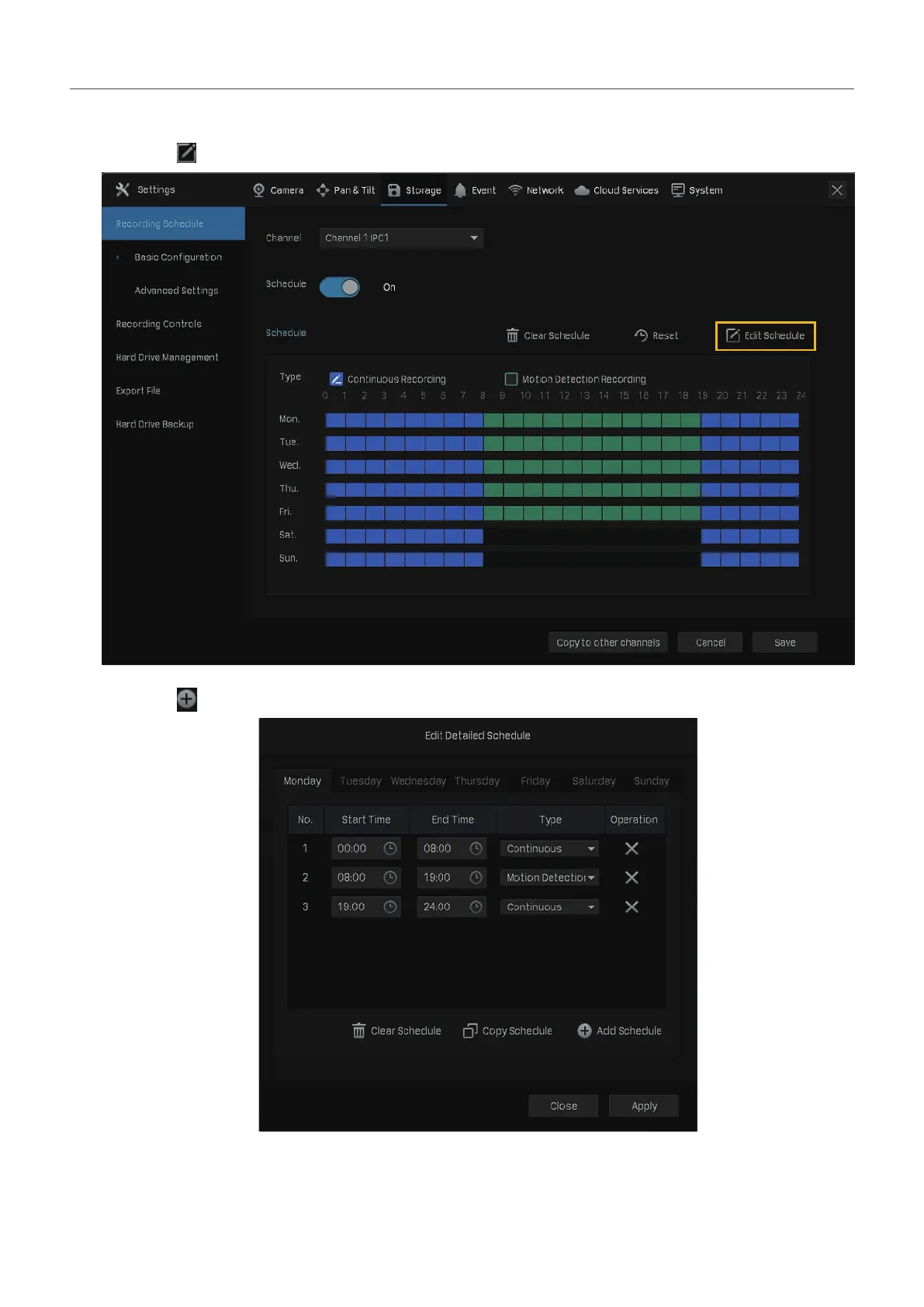Open Hard Drive Management in sidebar

click(167, 357)
